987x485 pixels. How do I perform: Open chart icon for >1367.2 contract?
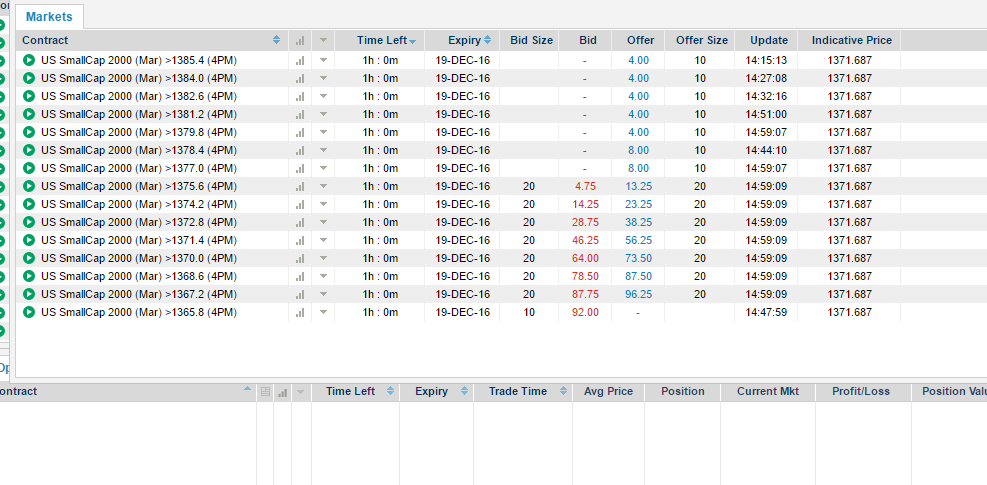tap(300, 294)
